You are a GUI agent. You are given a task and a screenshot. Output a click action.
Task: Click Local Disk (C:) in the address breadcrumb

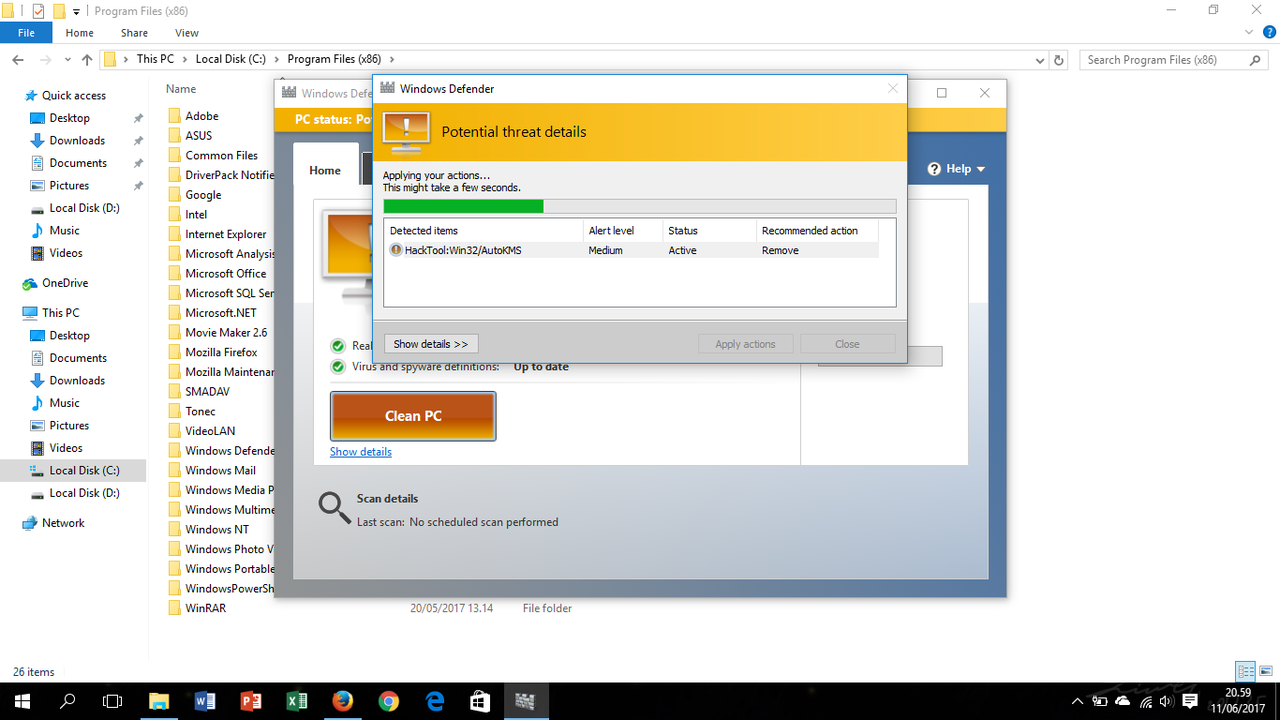tap(230, 59)
